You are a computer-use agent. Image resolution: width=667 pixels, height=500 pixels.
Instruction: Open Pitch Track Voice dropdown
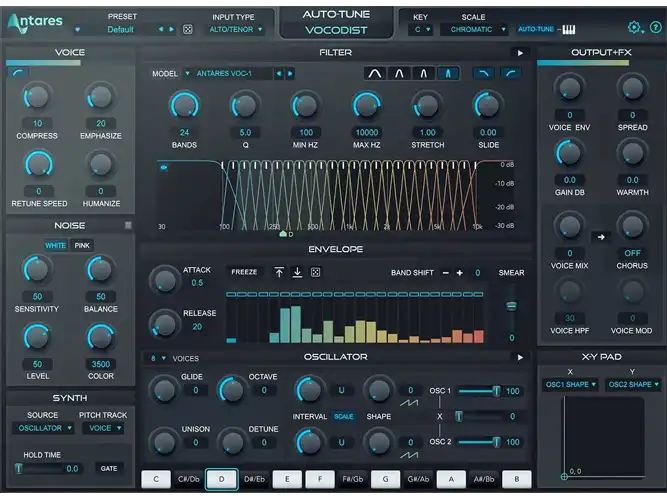(x=104, y=428)
